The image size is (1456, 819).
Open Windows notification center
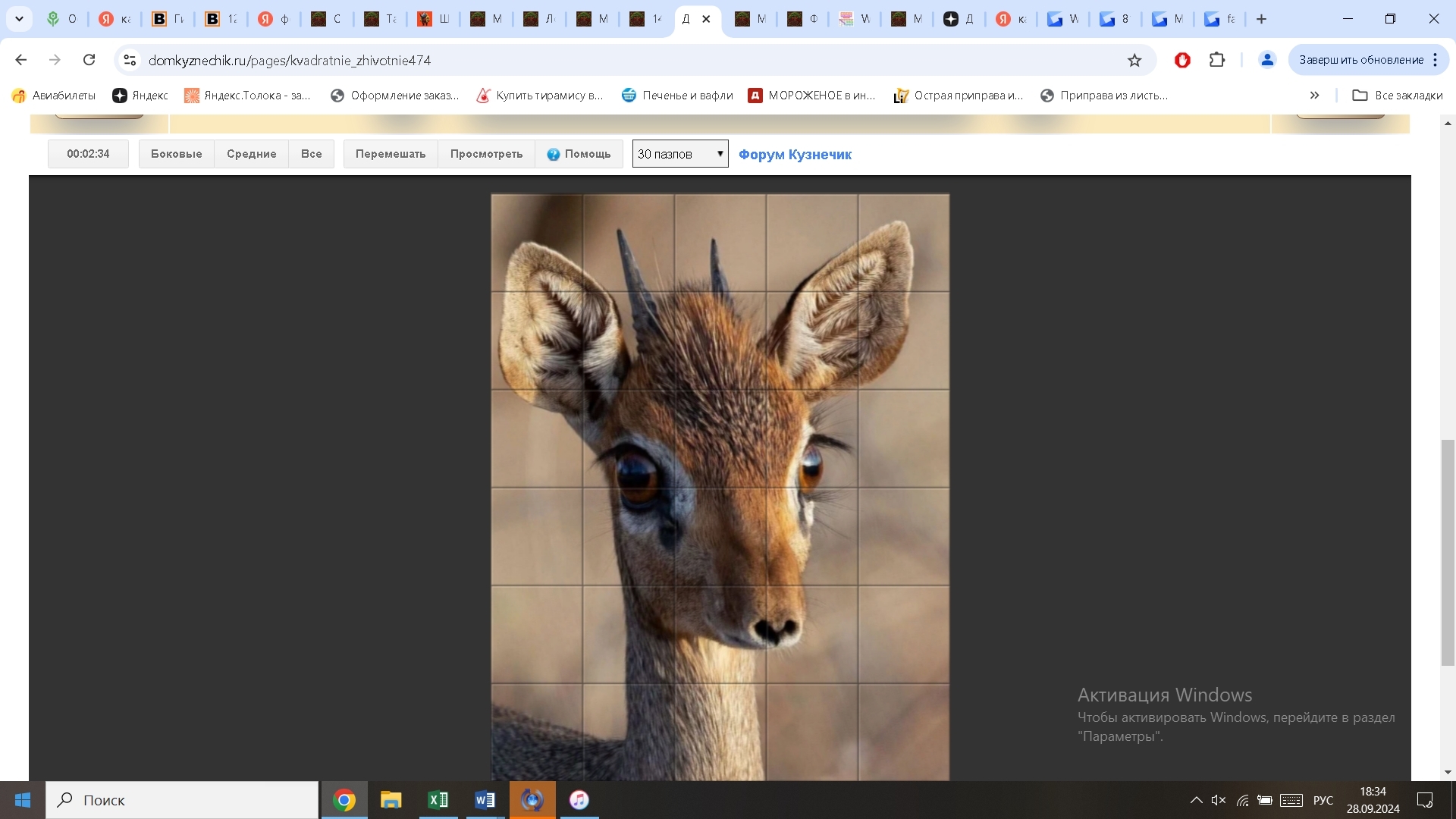coord(1425,800)
